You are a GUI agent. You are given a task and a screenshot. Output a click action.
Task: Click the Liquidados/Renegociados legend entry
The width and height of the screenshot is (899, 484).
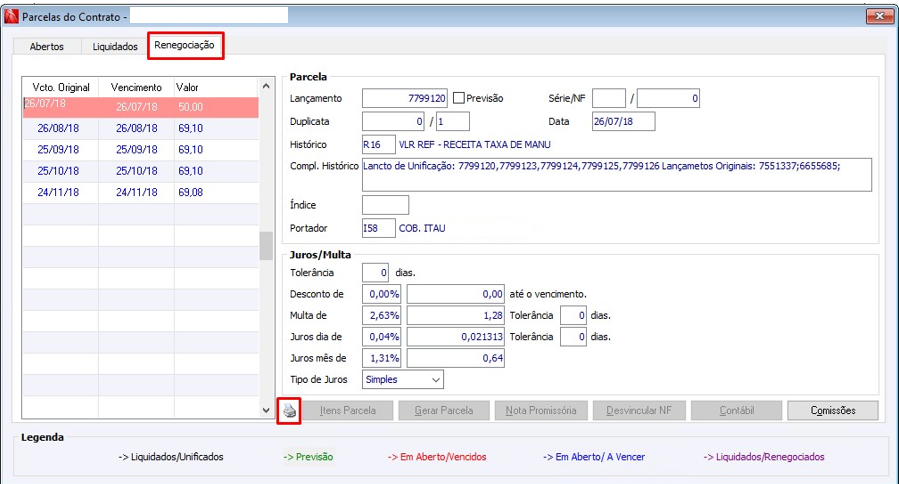[764, 457]
